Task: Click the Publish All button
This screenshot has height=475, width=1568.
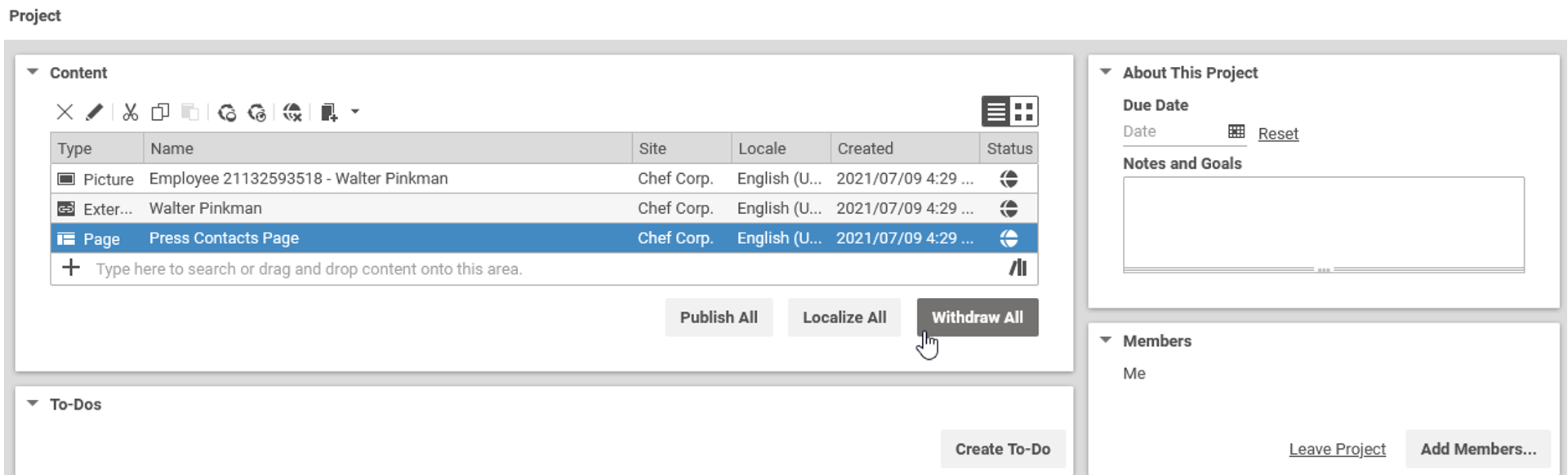Action: (x=719, y=317)
